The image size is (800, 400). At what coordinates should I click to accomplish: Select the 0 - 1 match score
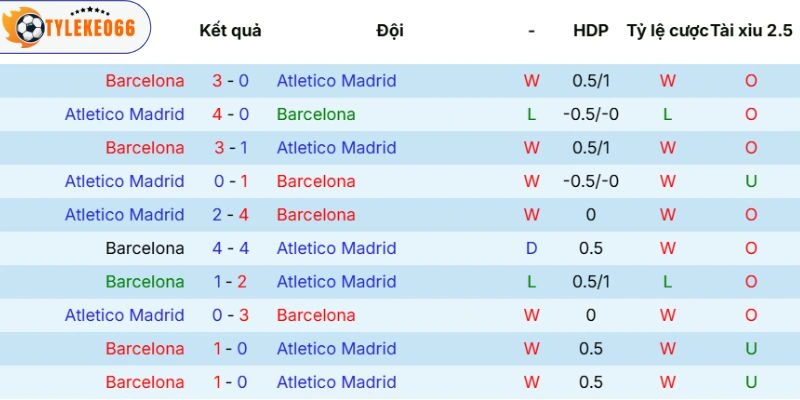pyautogui.click(x=230, y=181)
